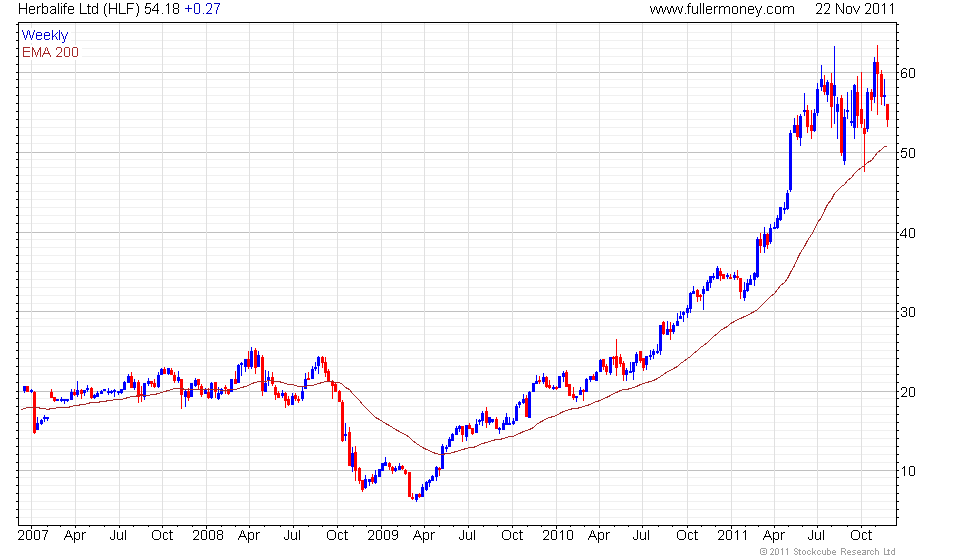Screen dimensions: 980x560
Task: Click the 50 price axis label
Action: click(x=908, y=153)
